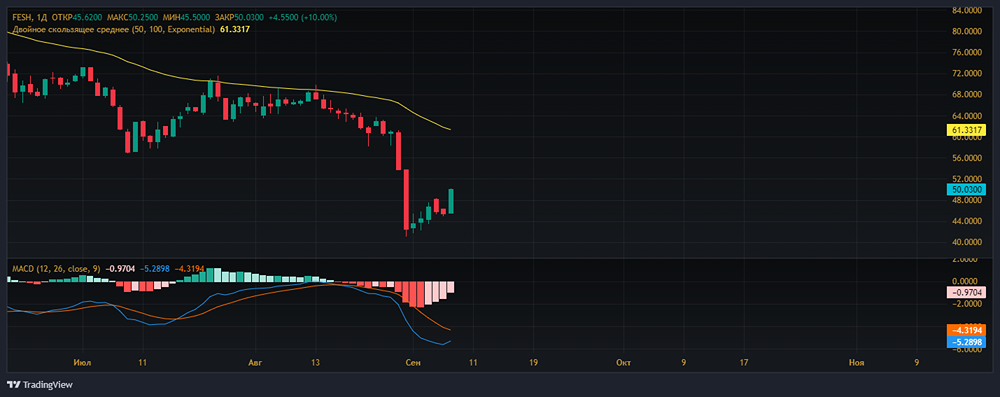Click the 56.0000 price scale label

pyautogui.click(x=967, y=158)
